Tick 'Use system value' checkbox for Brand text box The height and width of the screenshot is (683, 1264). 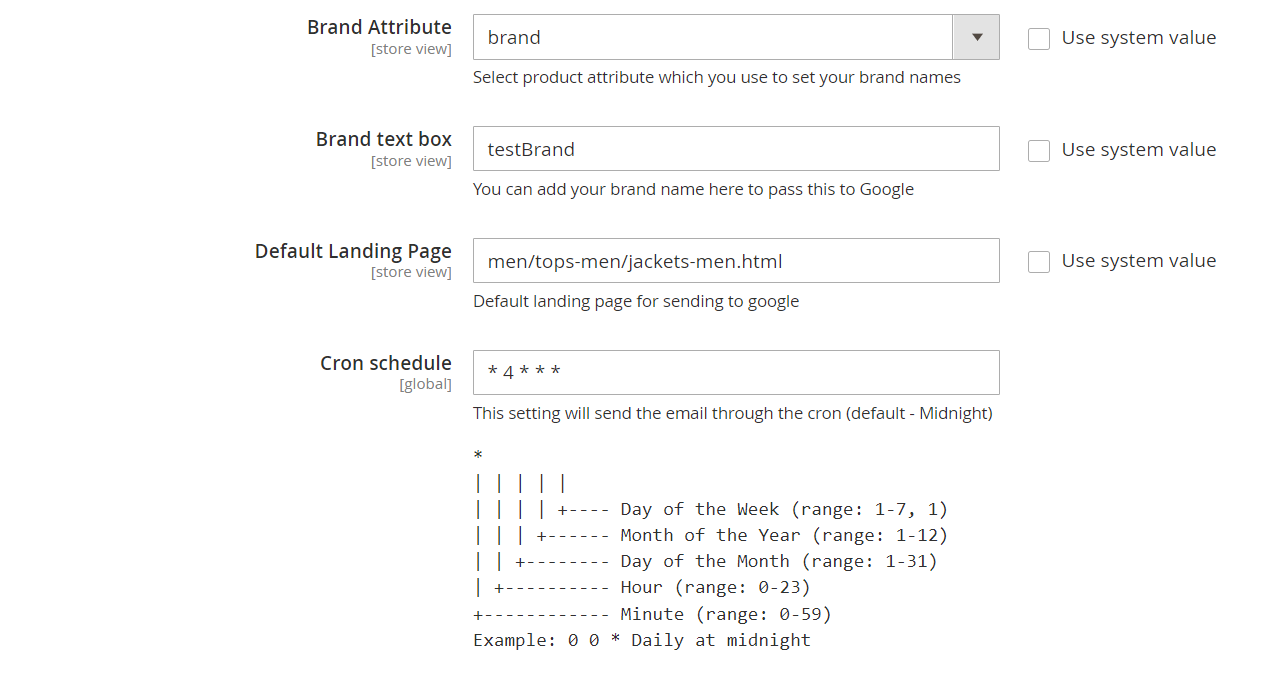(1039, 150)
